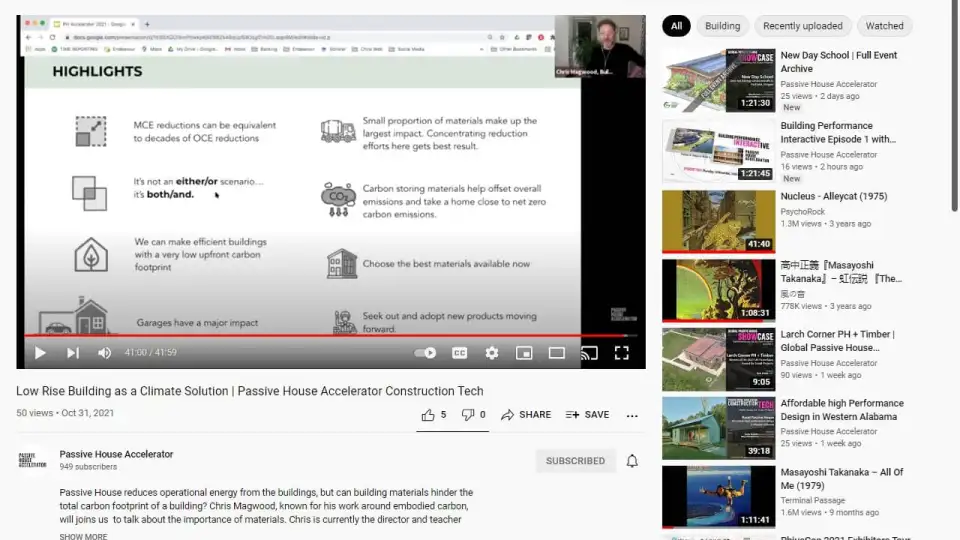Open notification bell preferences
This screenshot has width=960, height=540.
(632, 461)
